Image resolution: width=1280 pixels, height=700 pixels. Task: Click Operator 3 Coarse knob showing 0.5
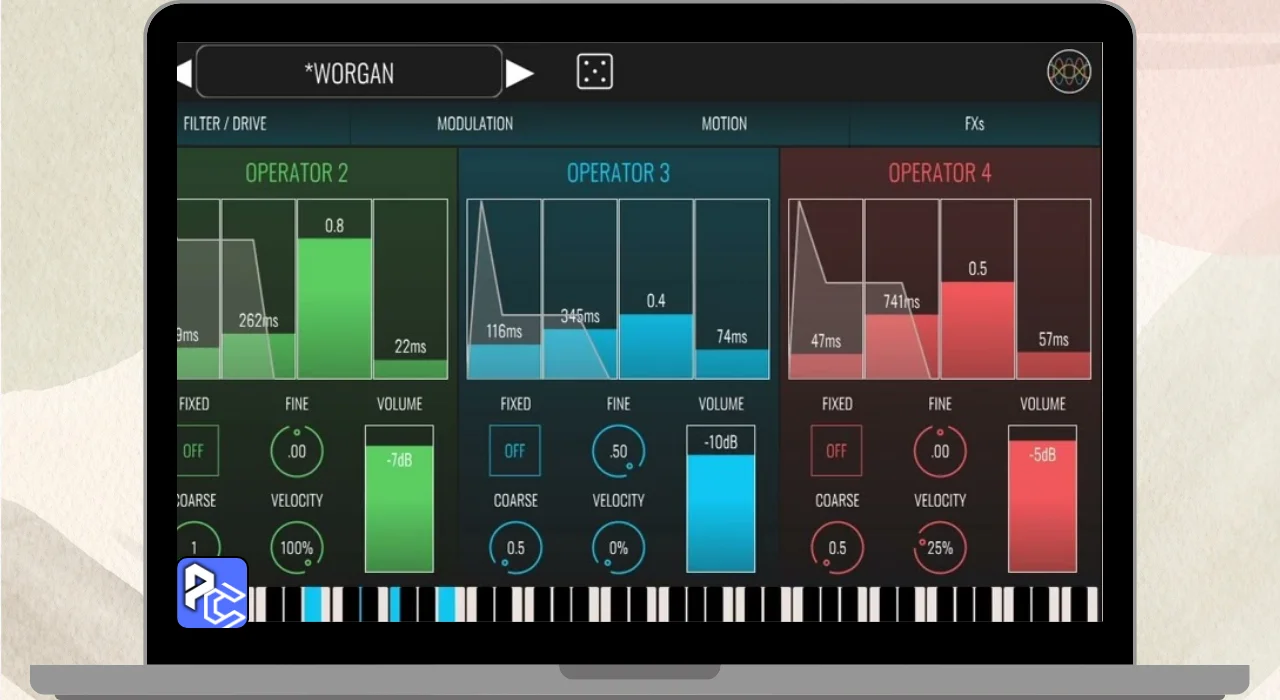[x=515, y=547]
